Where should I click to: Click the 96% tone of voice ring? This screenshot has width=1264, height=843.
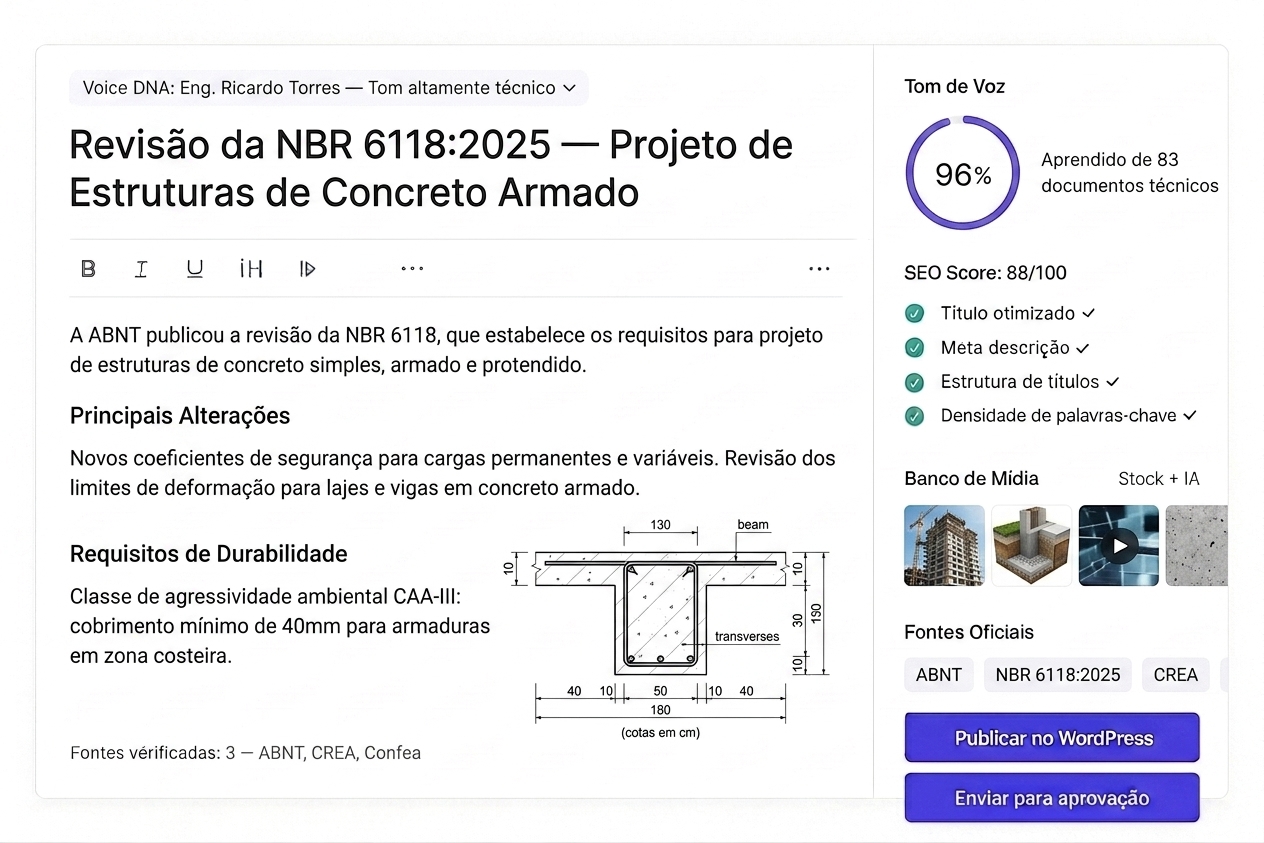[x=962, y=173]
